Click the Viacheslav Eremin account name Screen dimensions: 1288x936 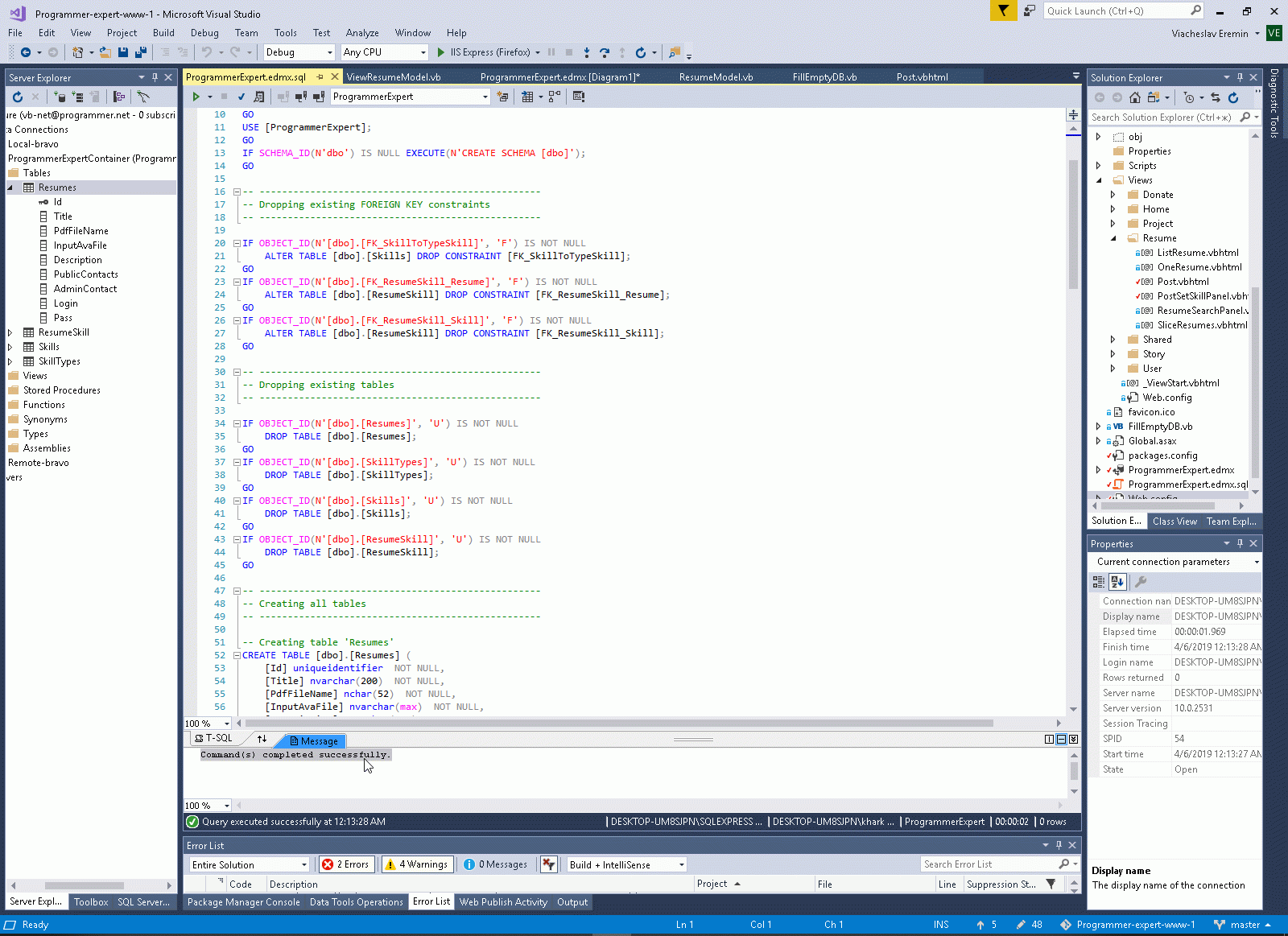[1210, 33]
